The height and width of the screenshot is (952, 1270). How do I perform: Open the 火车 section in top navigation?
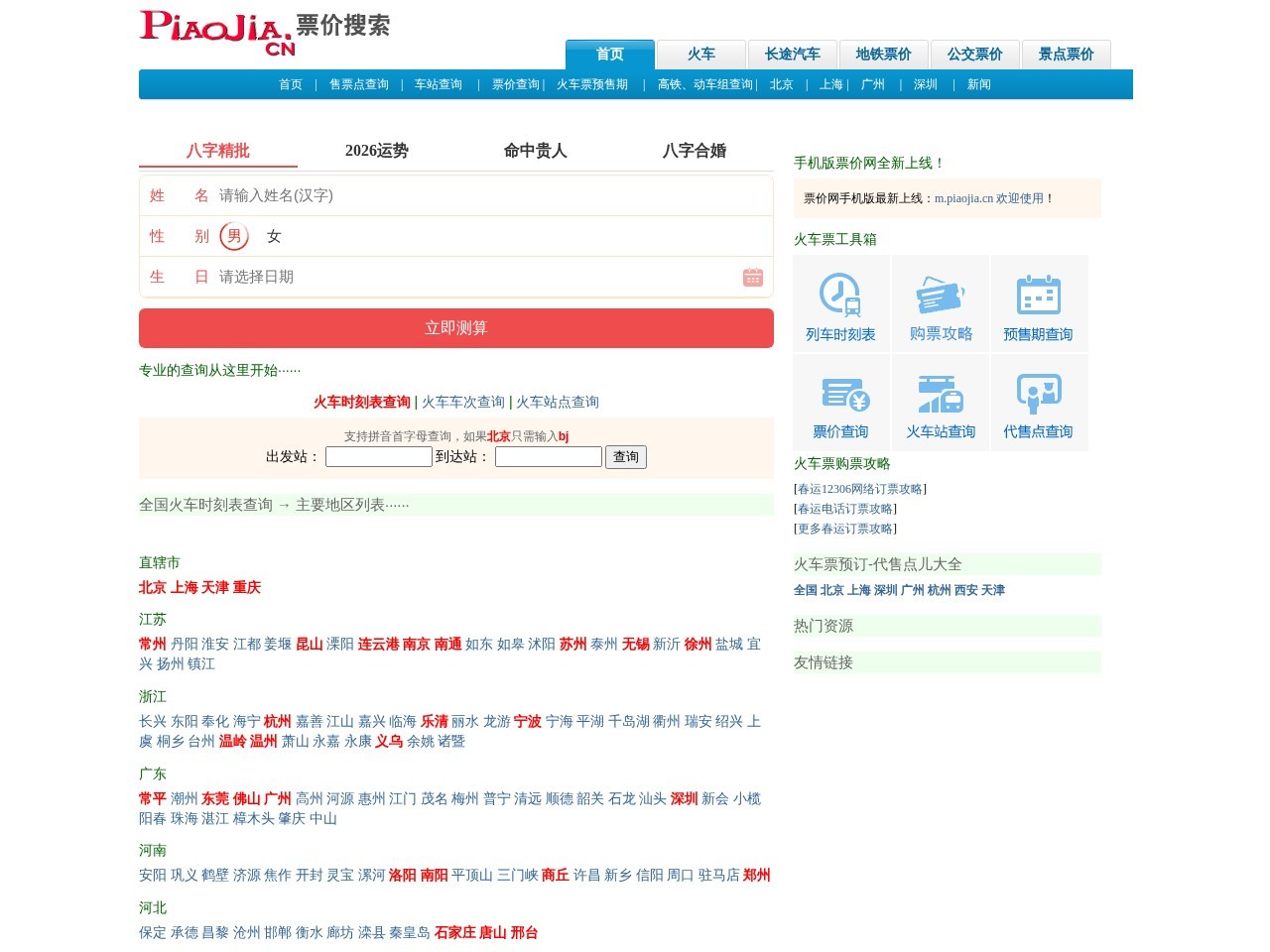pos(701,55)
